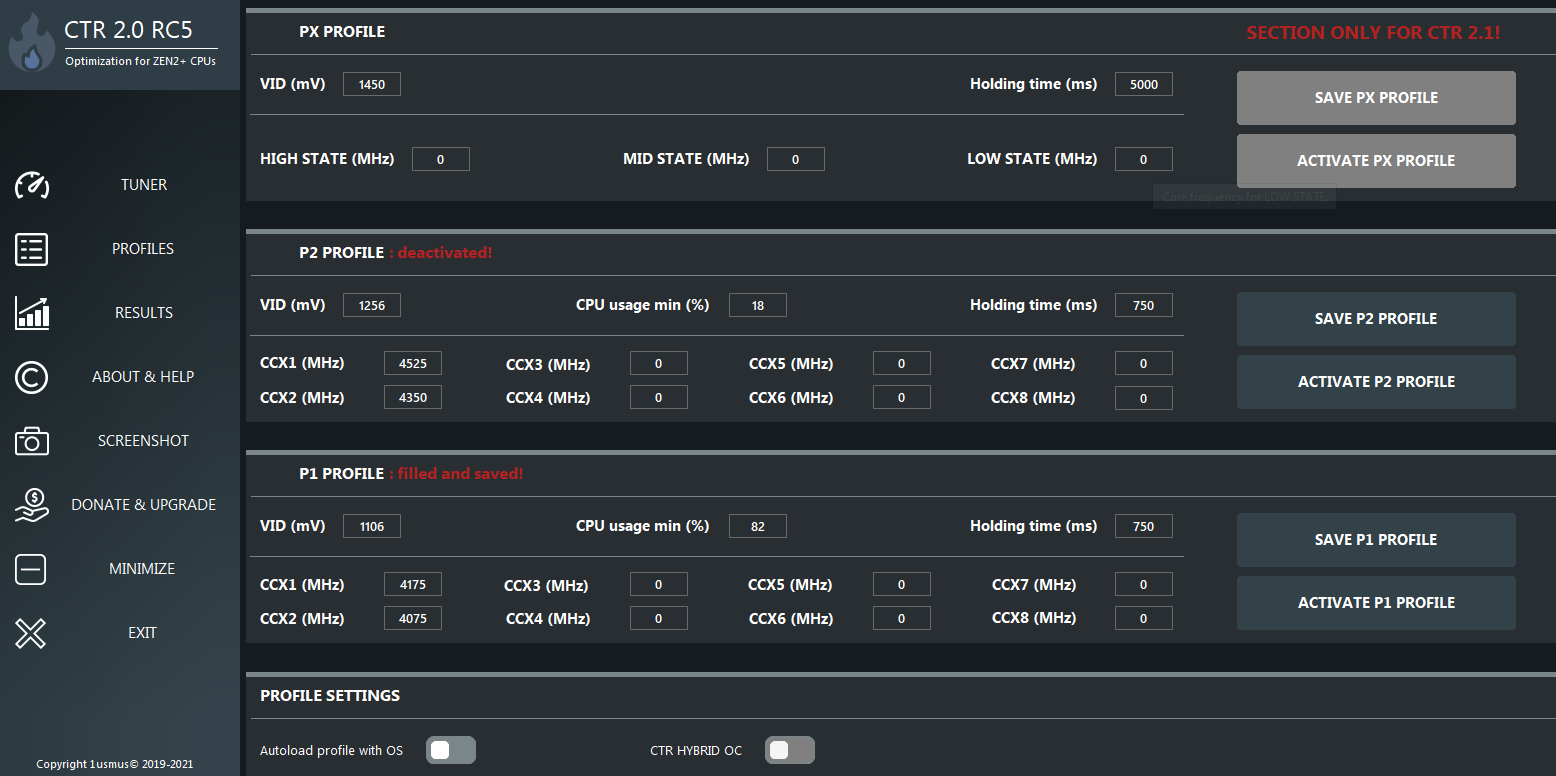1556x776 pixels.
Task: Open the PROFILES menu item
Action: point(143,249)
